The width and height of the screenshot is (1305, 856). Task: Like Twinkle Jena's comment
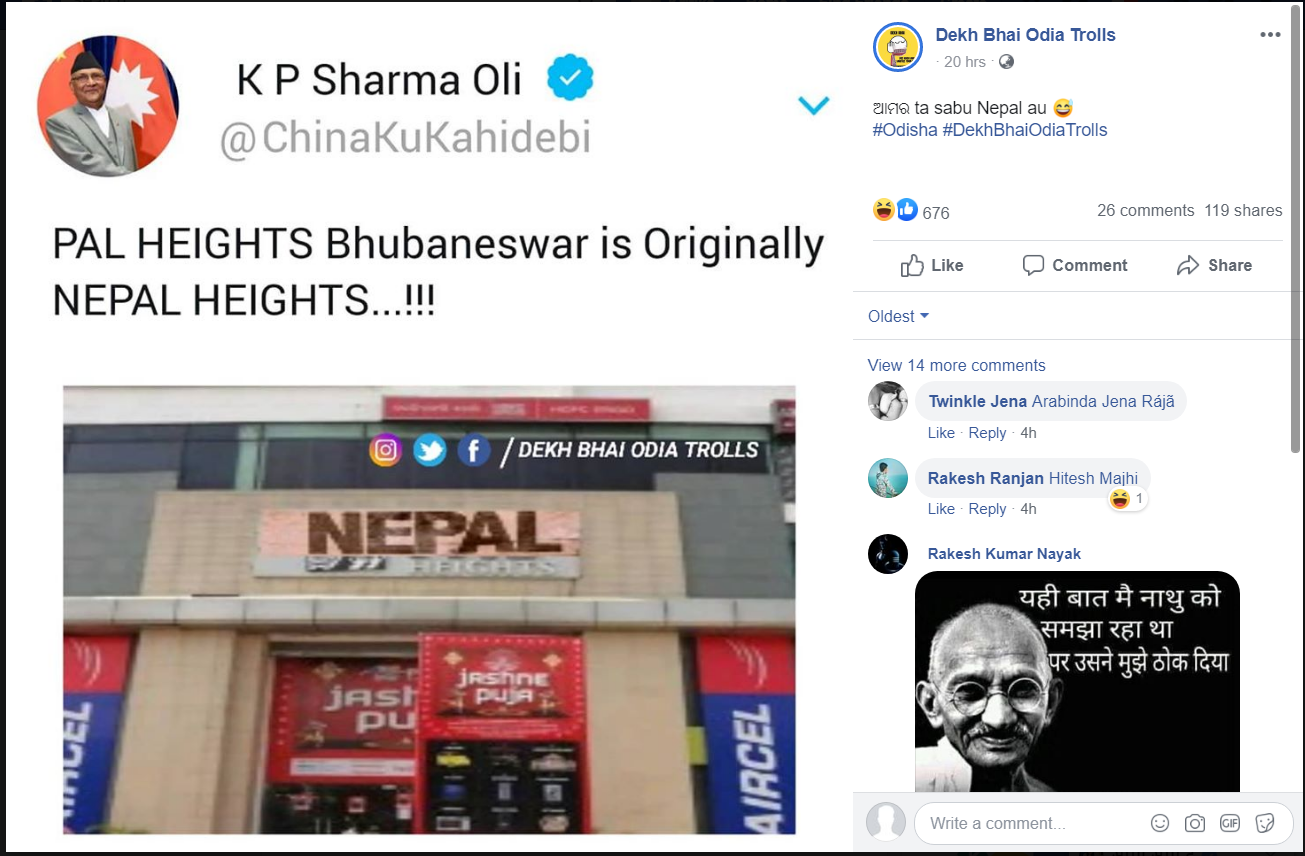941,433
